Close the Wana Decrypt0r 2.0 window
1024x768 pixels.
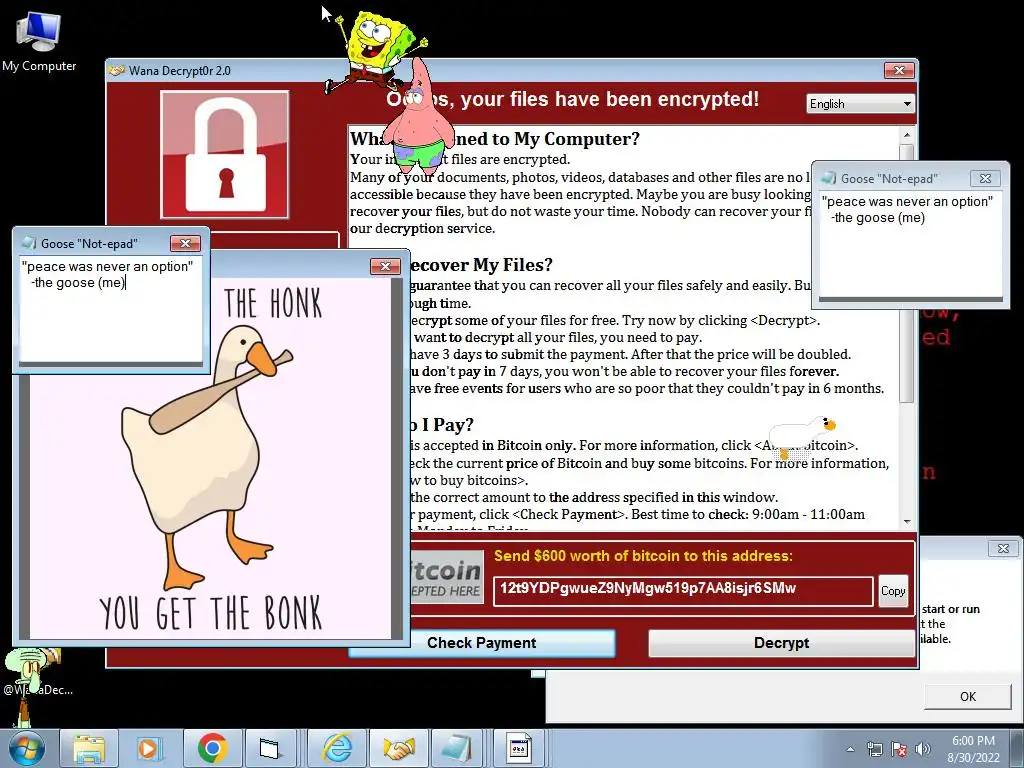(899, 70)
